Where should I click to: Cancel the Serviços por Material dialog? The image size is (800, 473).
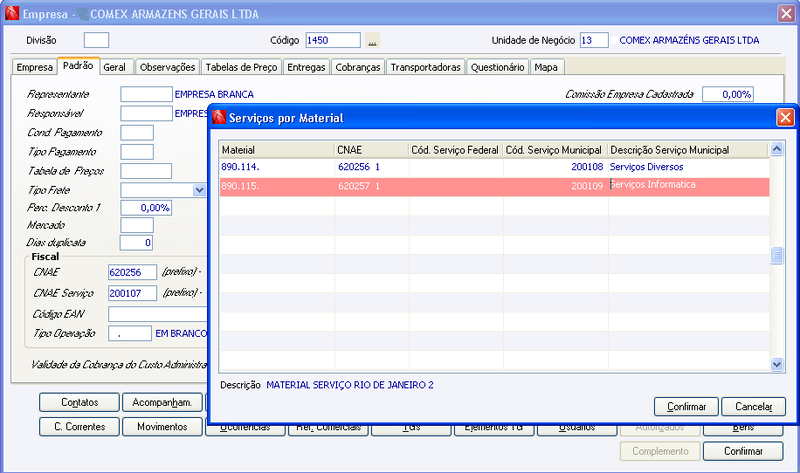[x=754, y=407]
